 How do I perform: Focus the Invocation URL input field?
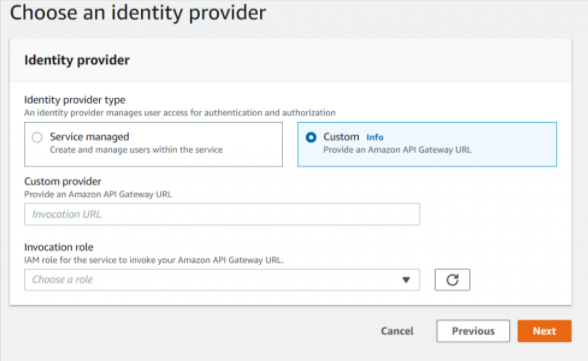click(x=222, y=214)
